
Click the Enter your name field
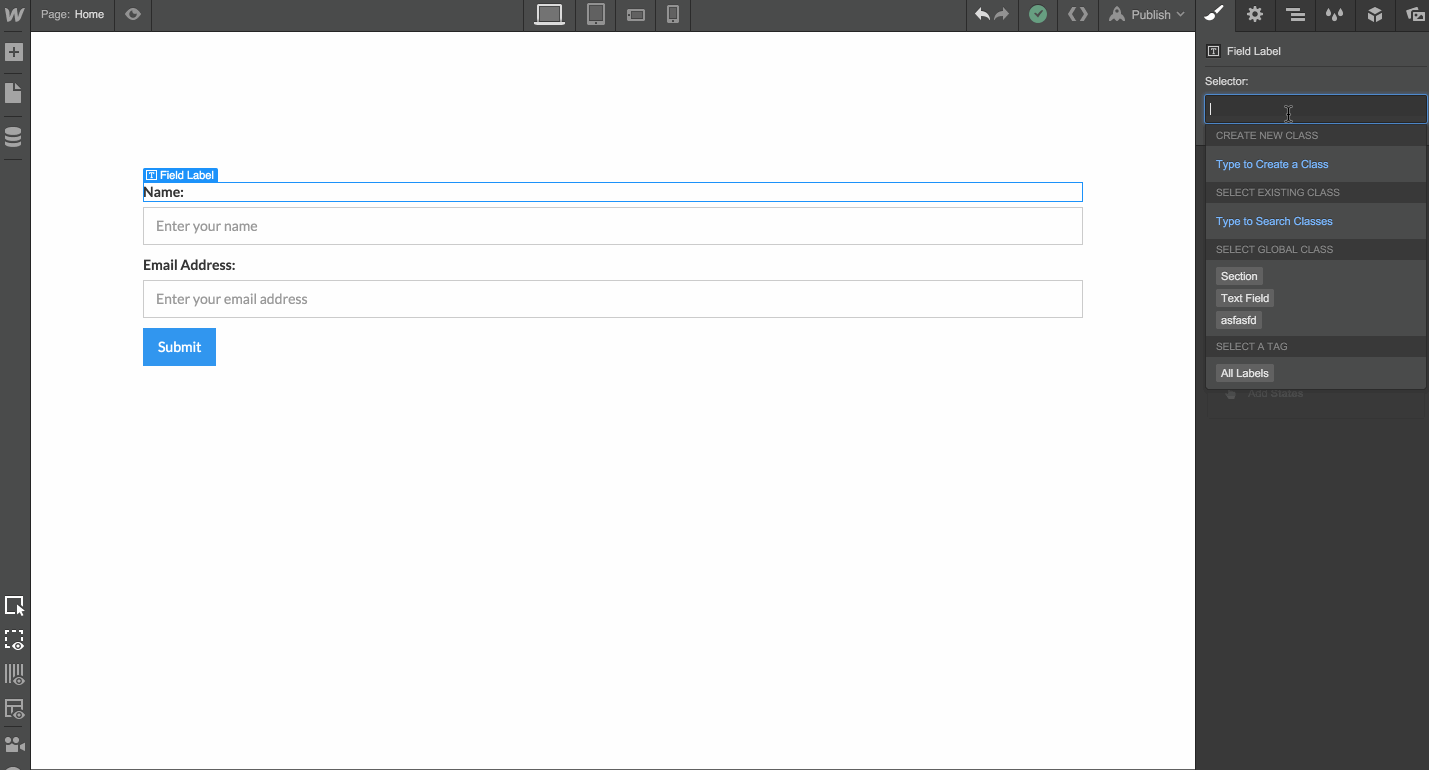[612, 226]
